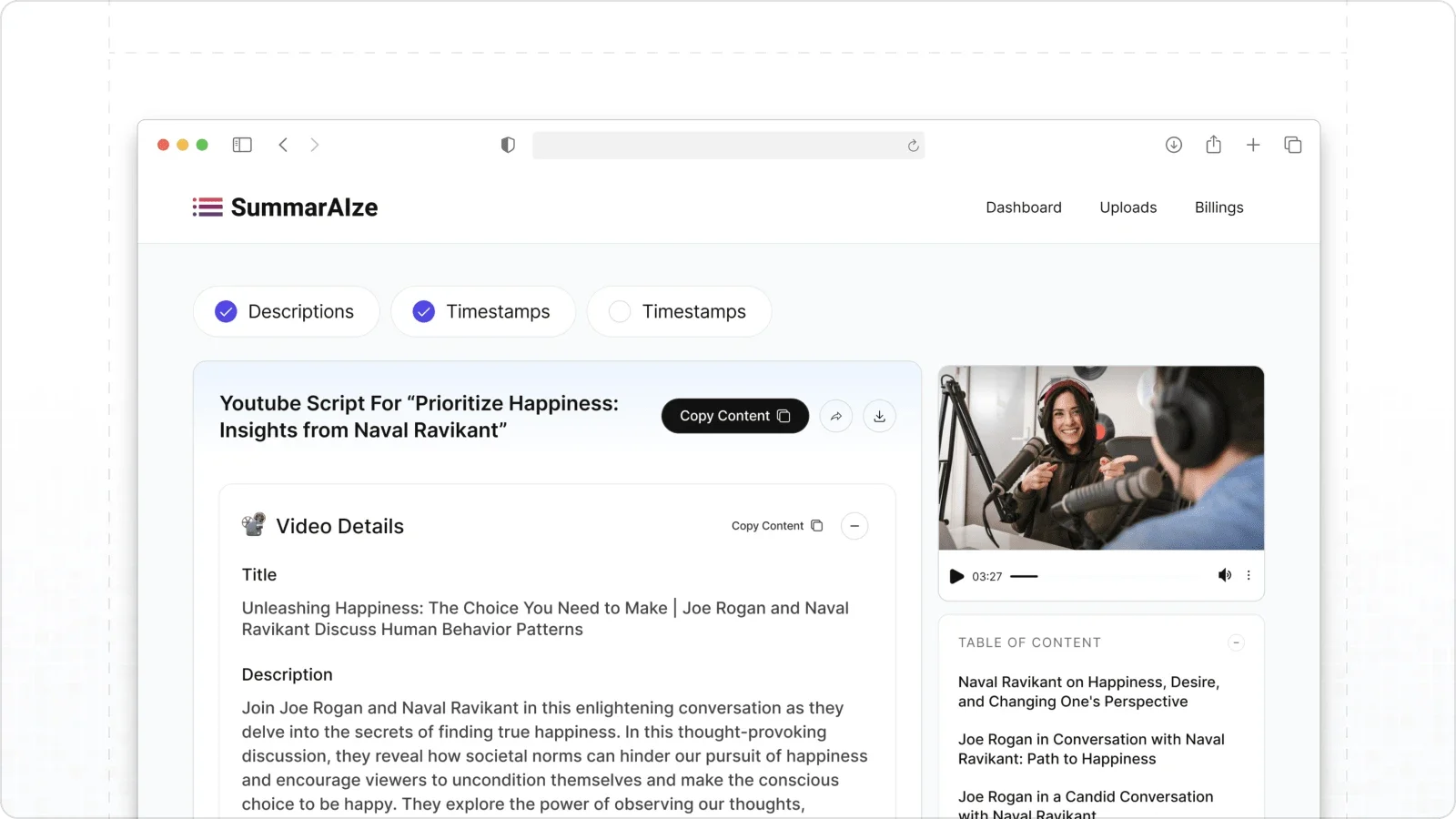The width and height of the screenshot is (1456, 819).
Task: Reload the page using address bar icon
Action: (913, 146)
